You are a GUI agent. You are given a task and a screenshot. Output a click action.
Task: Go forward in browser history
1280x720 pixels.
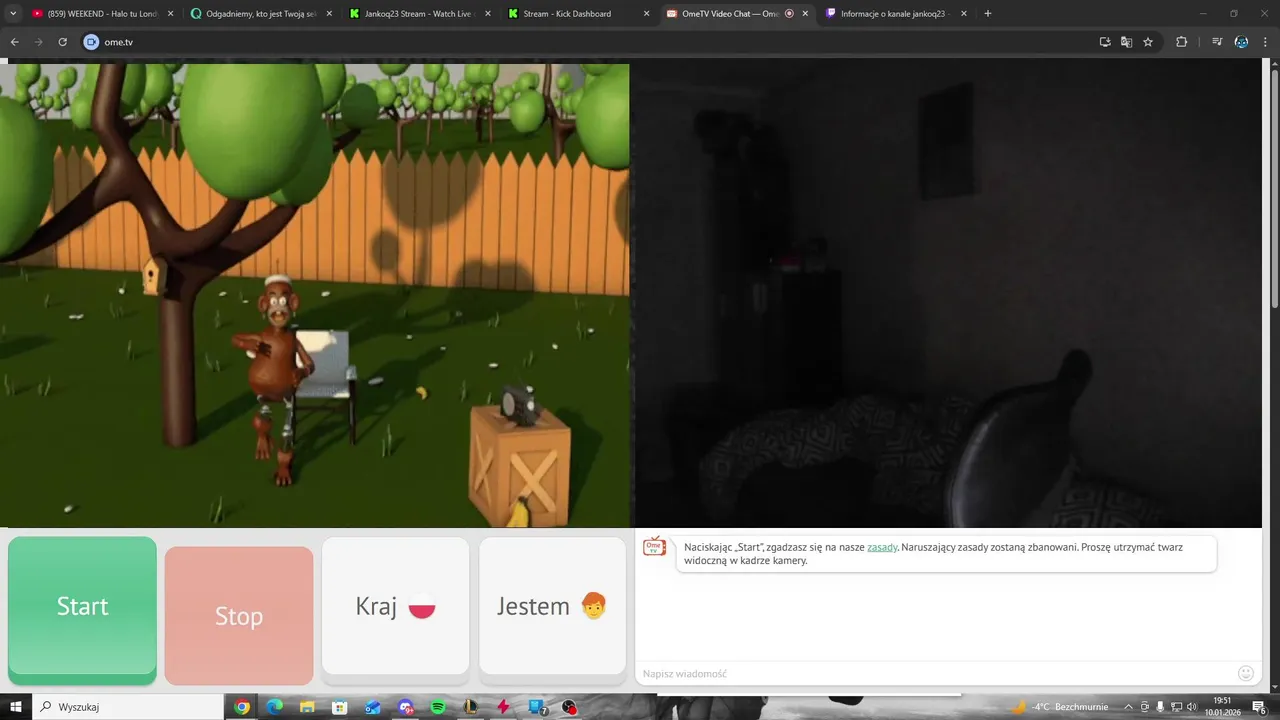pyautogui.click(x=38, y=42)
